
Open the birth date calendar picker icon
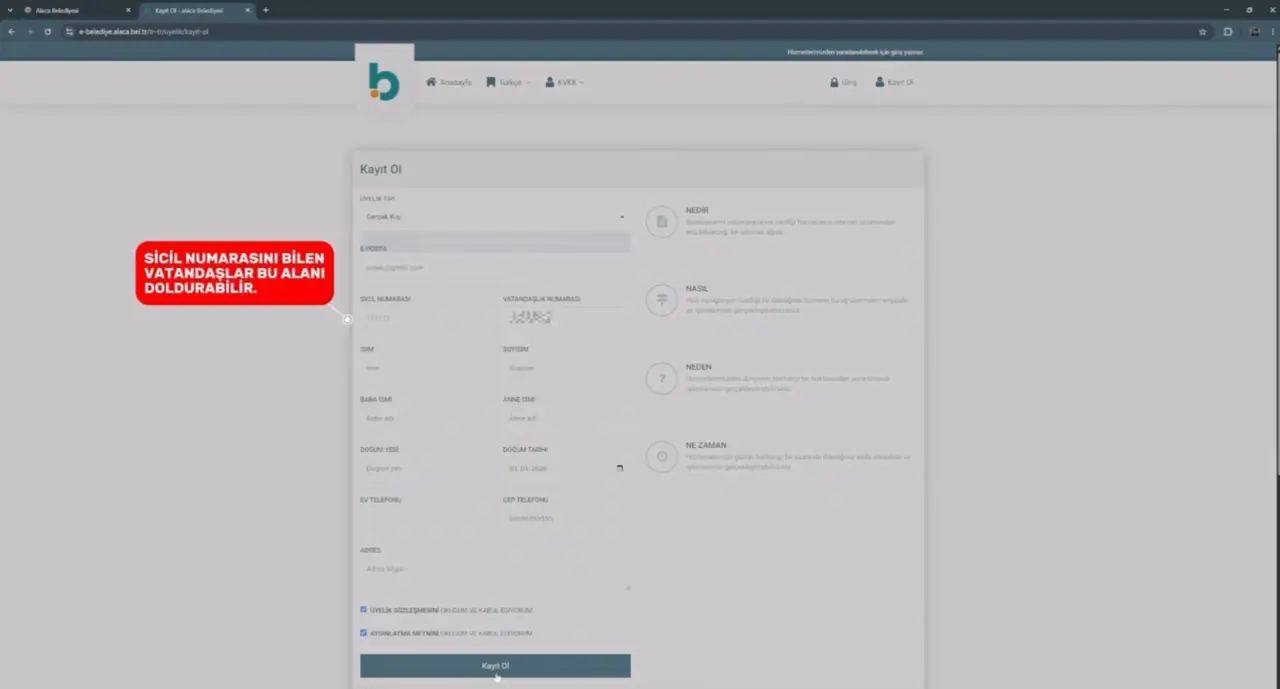click(x=620, y=468)
